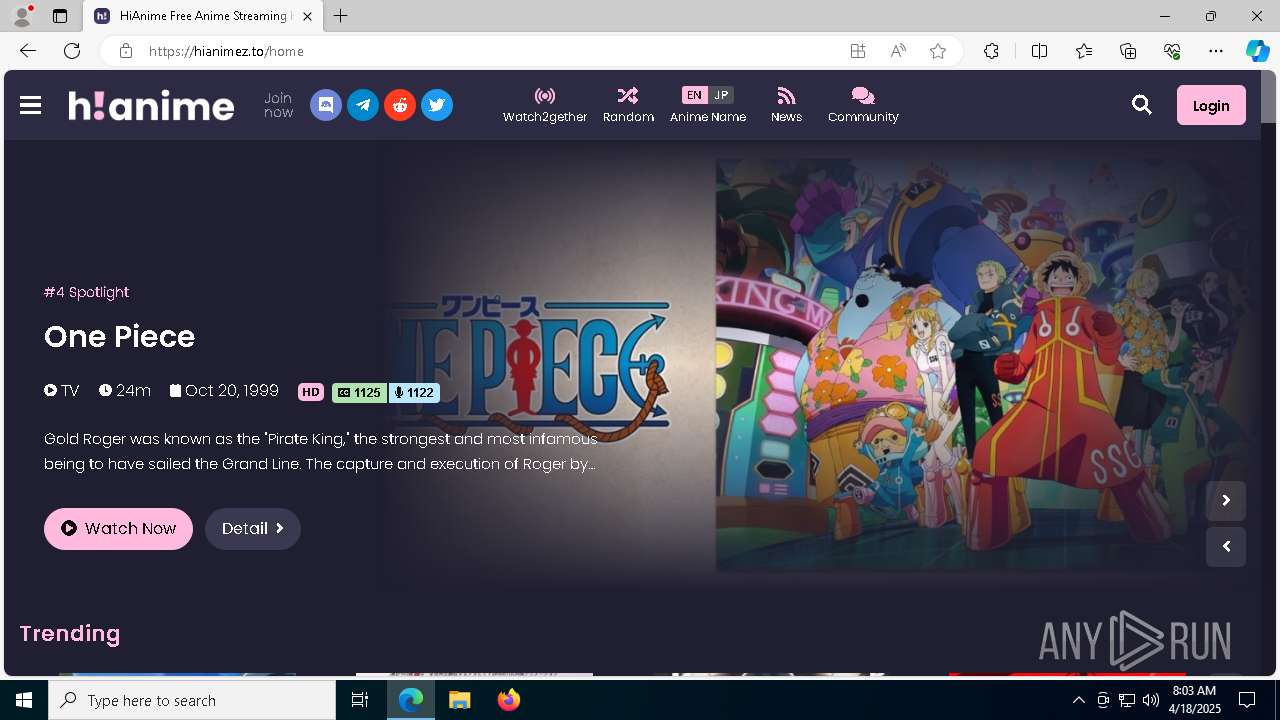Open the Copilot sidebar
Viewport: 1280px width, 720px height.
[x=1258, y=51]
